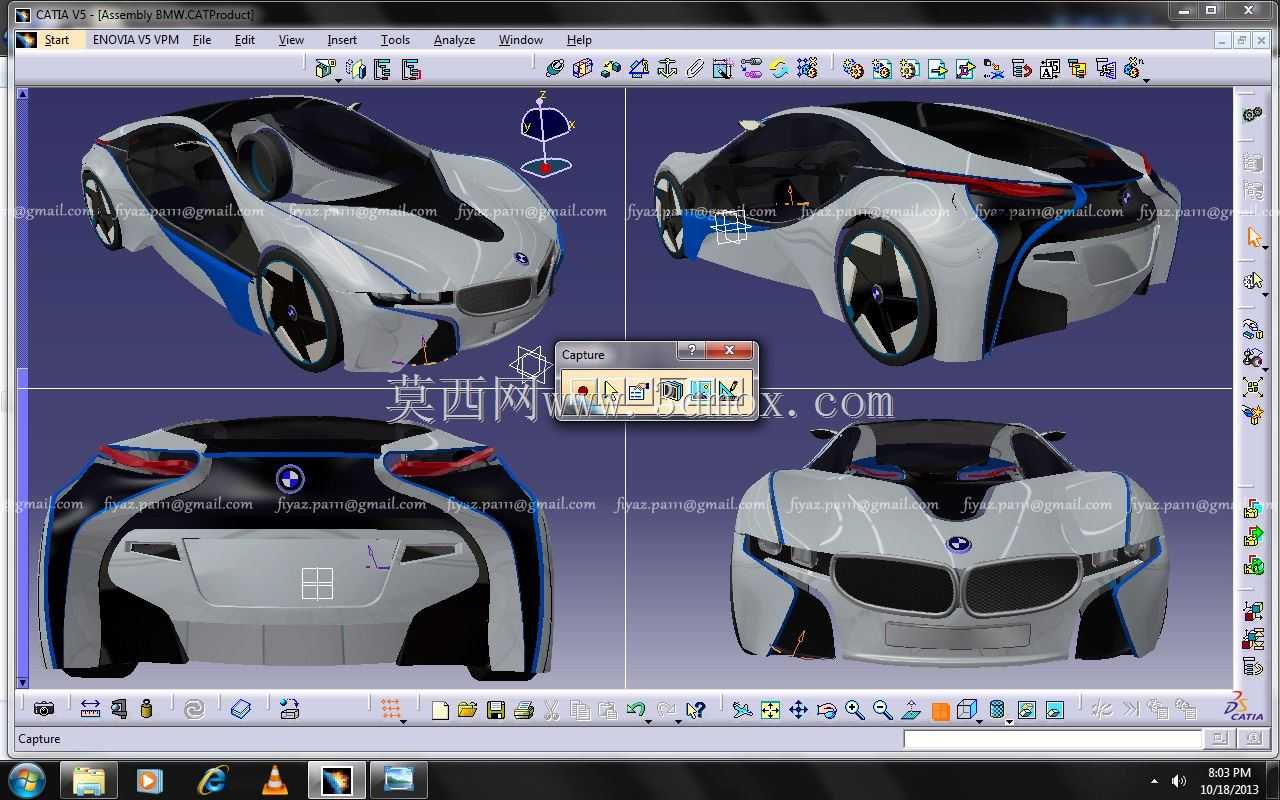Select the Rotate view tool
The width and height of the screenshot is (1280, 800).
(826, 710)
